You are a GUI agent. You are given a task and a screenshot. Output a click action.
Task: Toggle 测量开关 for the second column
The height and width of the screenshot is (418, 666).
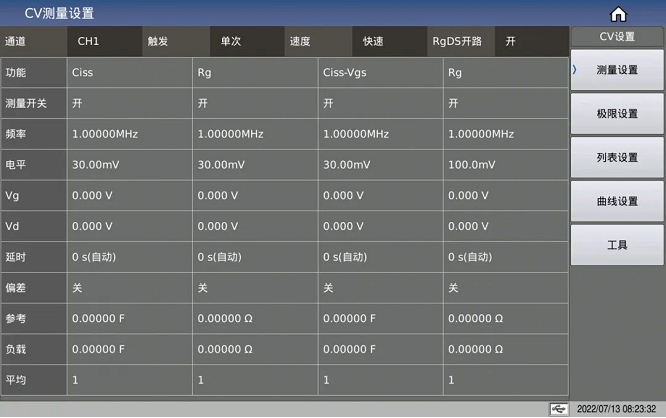tap(255, 103)
